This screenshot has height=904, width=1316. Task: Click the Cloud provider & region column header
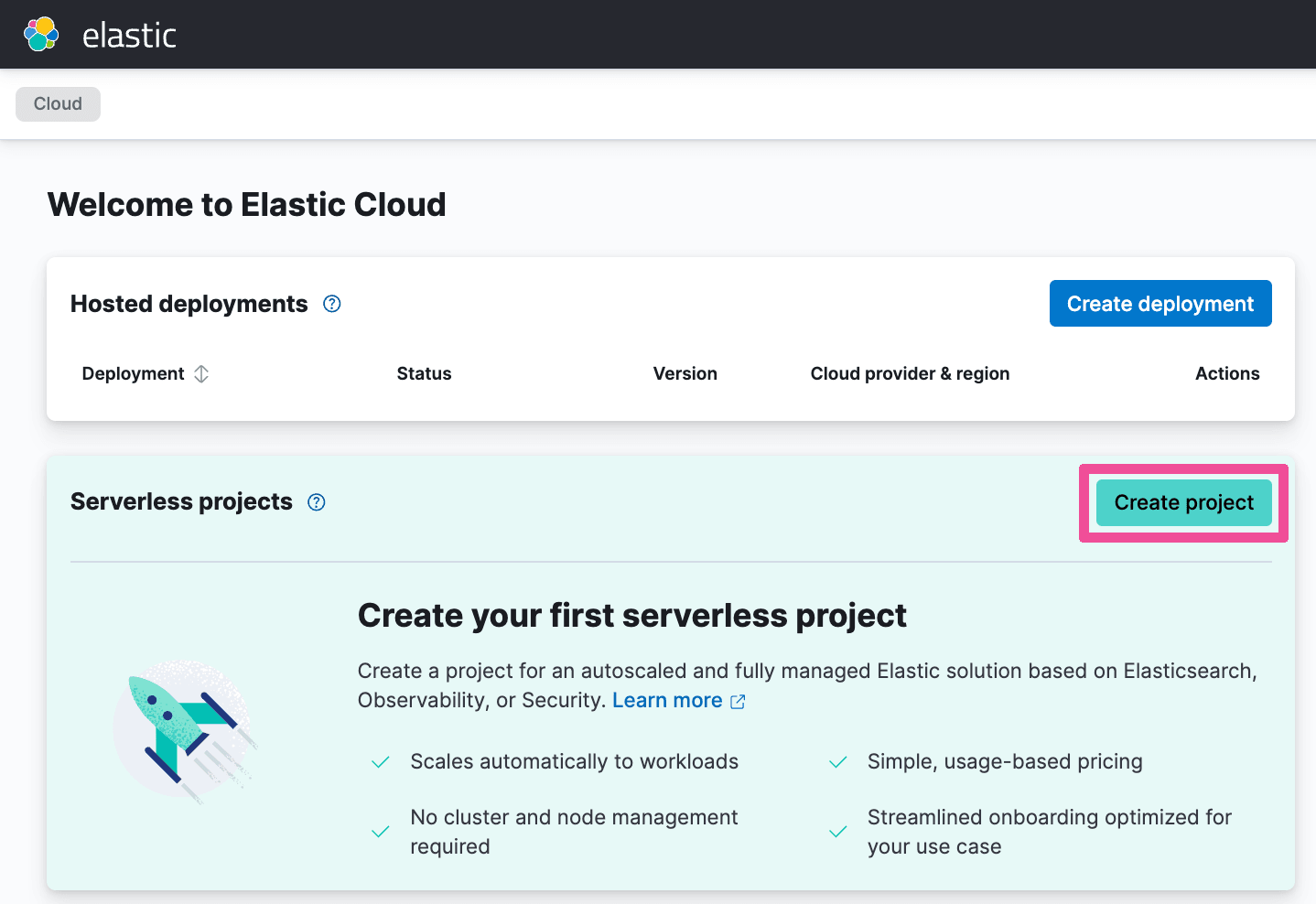point(909,373)
